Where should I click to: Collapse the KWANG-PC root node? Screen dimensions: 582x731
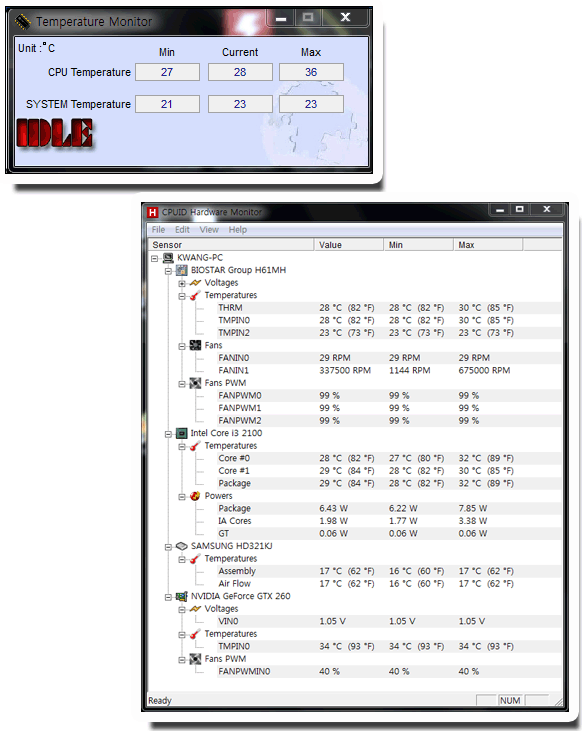pyautogui.click(x=155, y=258)
